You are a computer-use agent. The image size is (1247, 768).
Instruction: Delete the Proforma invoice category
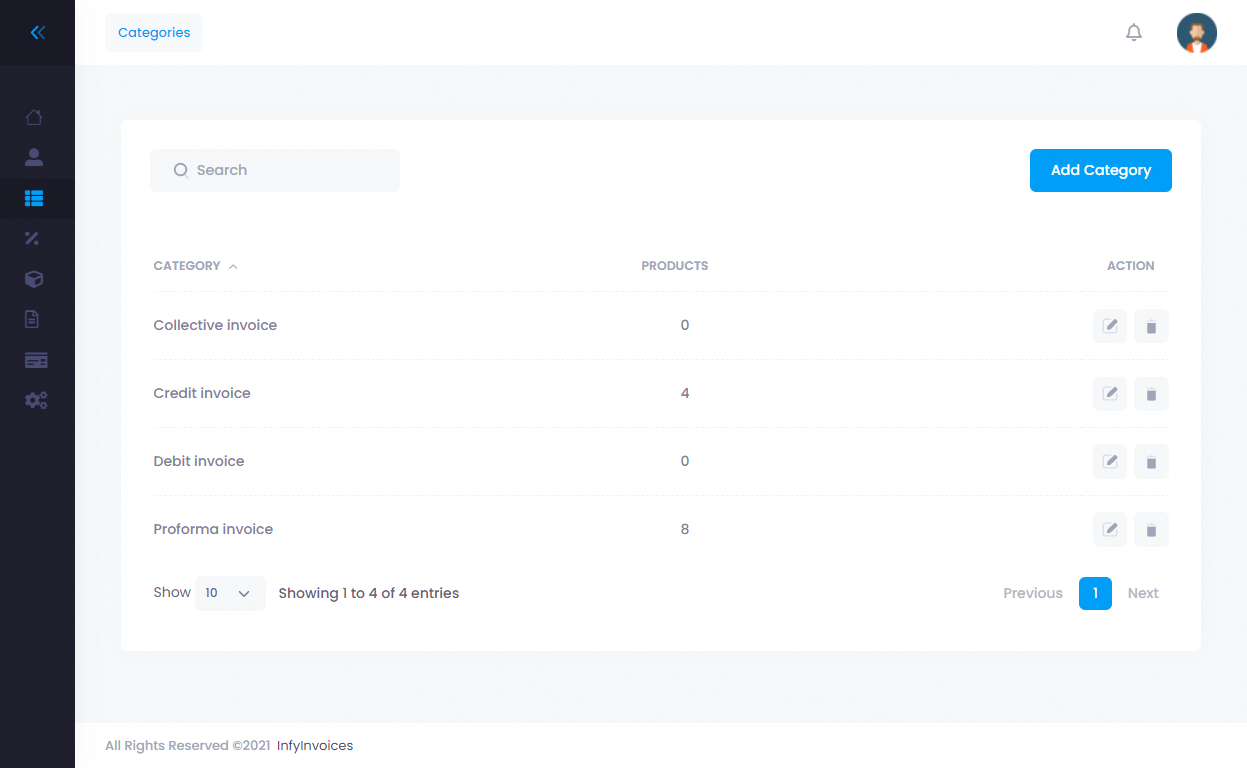[x=1151, y=530]
